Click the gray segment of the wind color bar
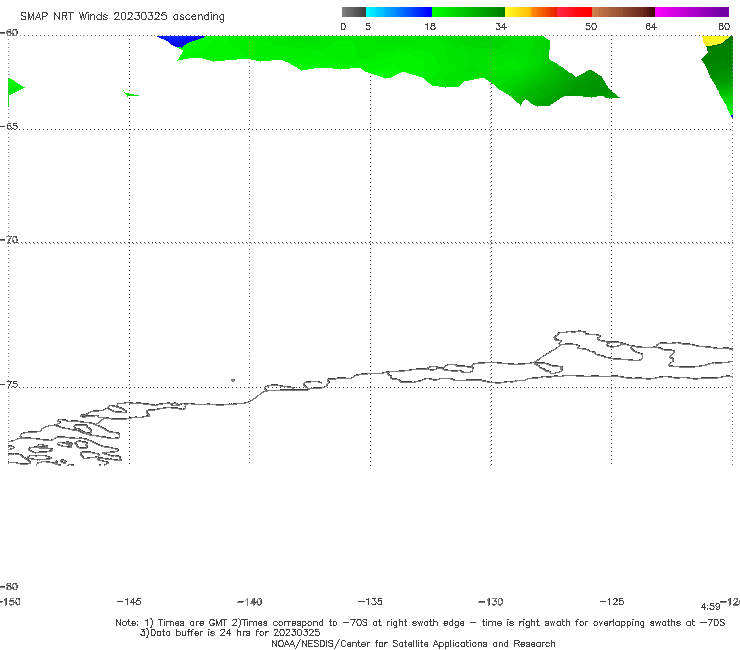 pos(354,12)
